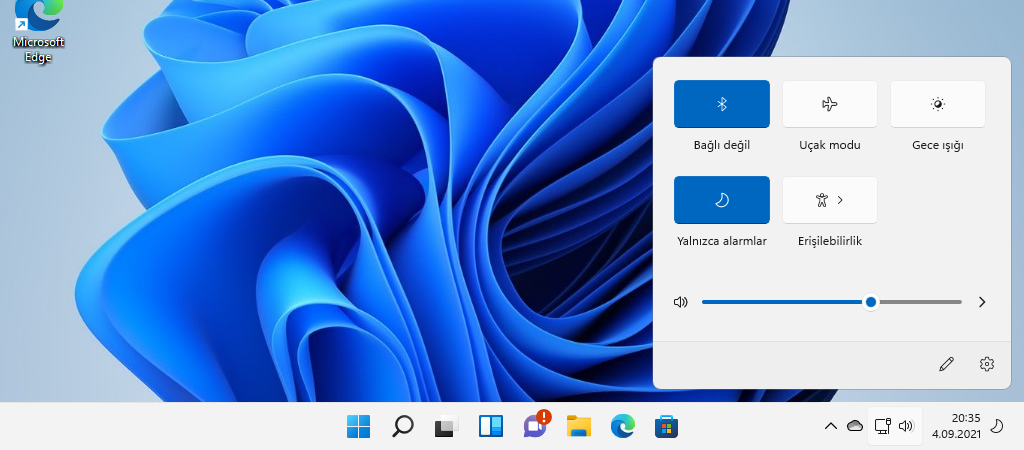Click network icon in system tray
The width and height of the screenshot is (1024, 450).
[882, 426]
